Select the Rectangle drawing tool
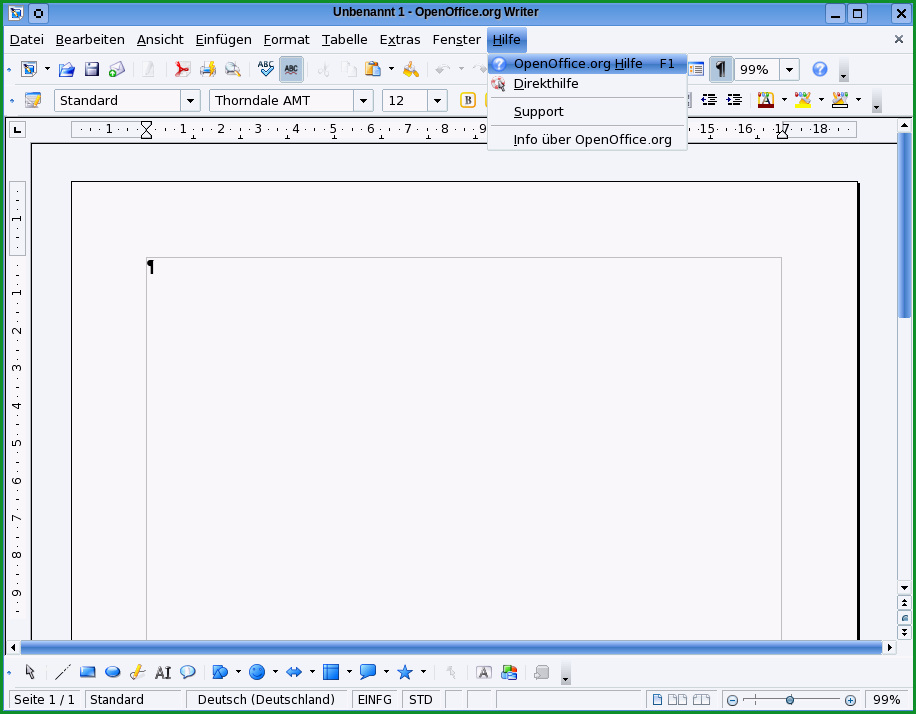Viewport: 916px width, 714px height. click(x=88, y=673)
